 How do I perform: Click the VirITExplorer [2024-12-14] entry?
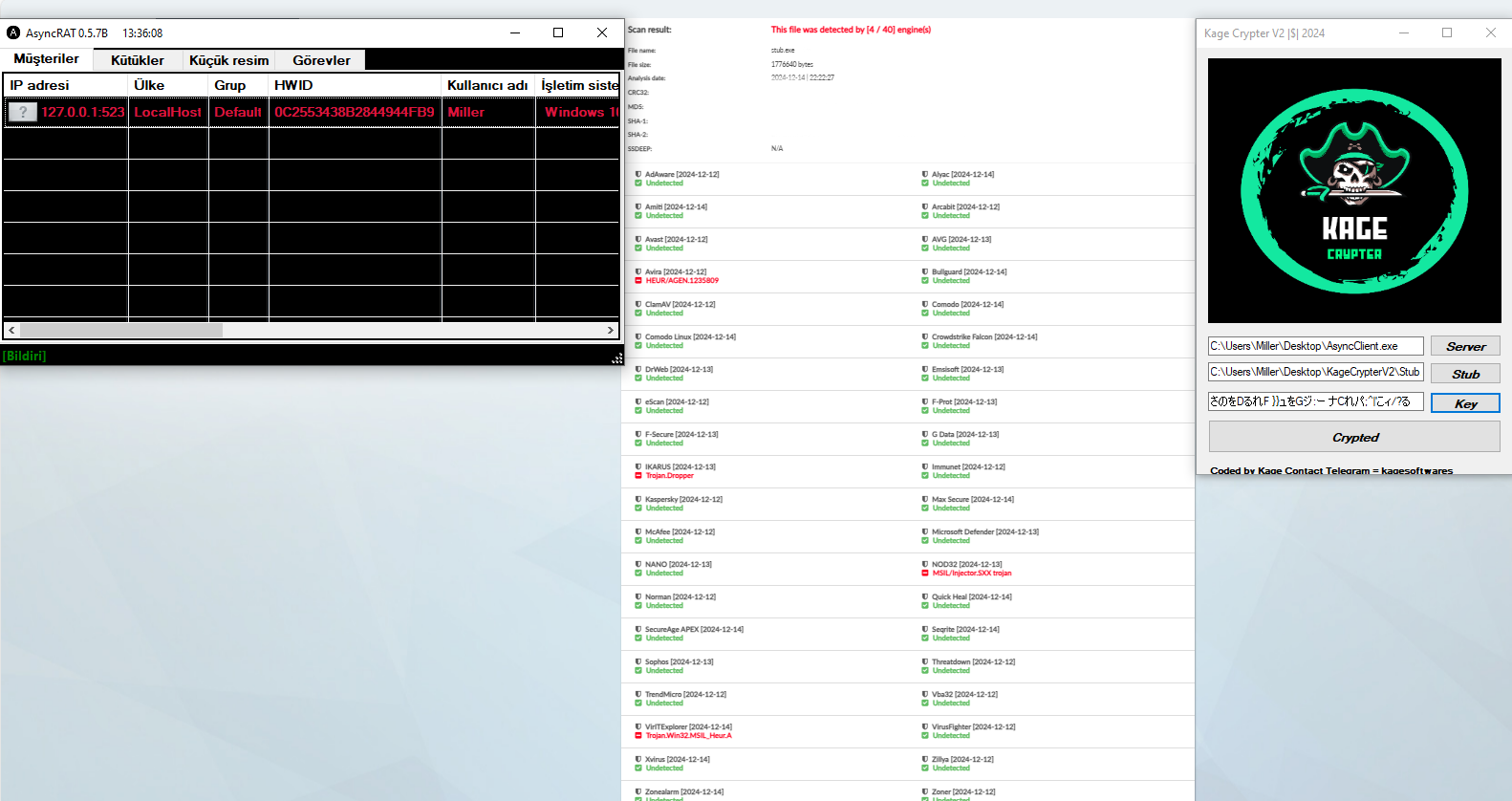click(x=689, y=726)
